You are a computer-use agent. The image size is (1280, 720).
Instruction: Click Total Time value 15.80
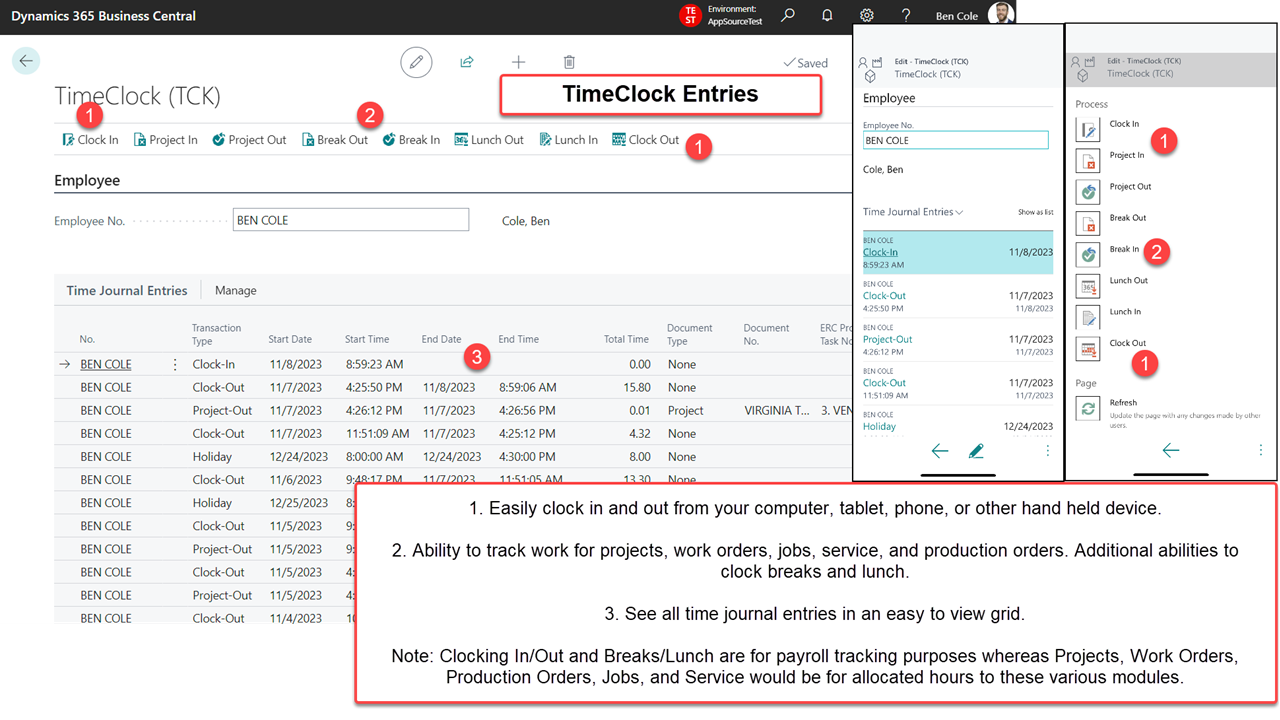[637, 387]
